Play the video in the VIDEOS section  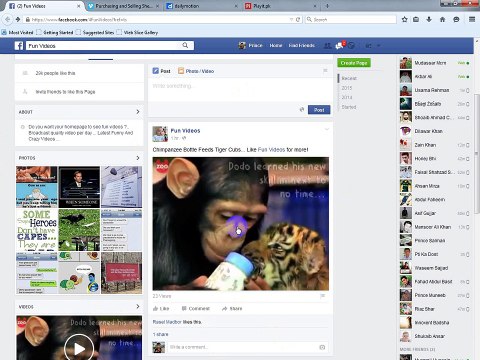point(79,348)
